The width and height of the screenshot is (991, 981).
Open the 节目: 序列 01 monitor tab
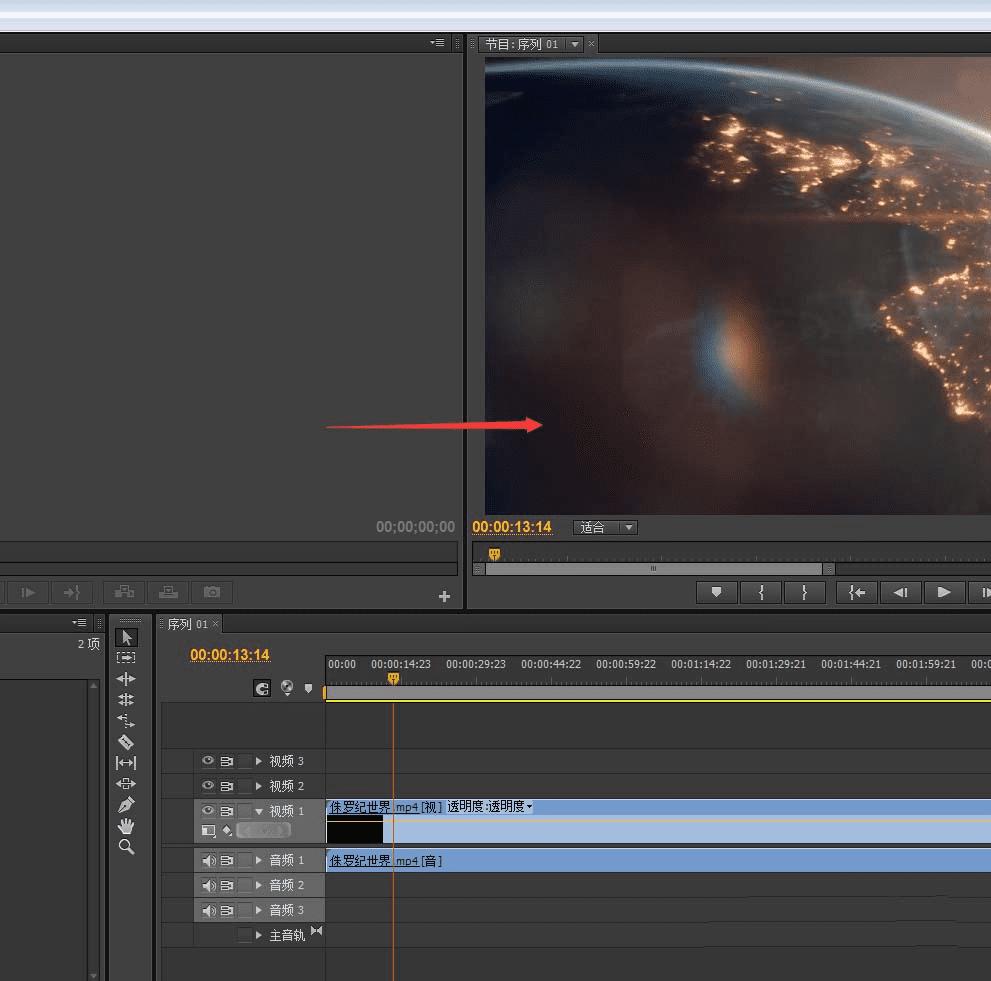(x=522, y=44)
